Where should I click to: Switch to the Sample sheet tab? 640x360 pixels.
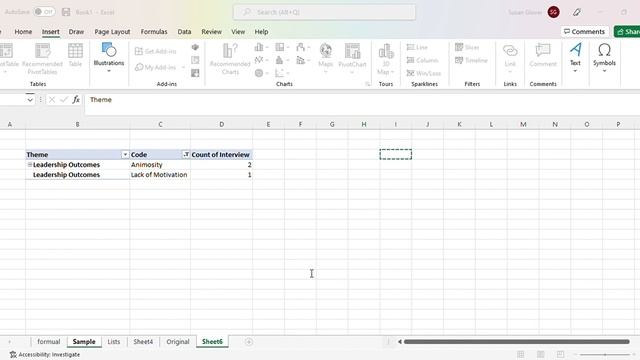click(x=84, y=342)
